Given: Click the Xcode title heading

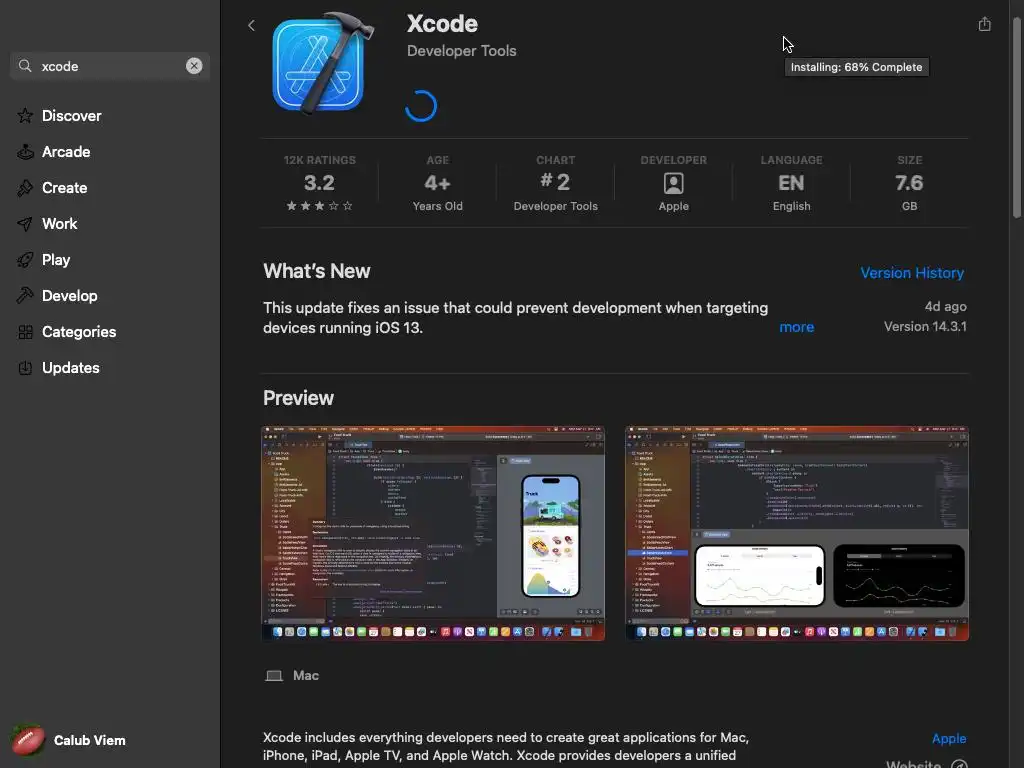Looking at the screenshot, I should coord(442,24).
